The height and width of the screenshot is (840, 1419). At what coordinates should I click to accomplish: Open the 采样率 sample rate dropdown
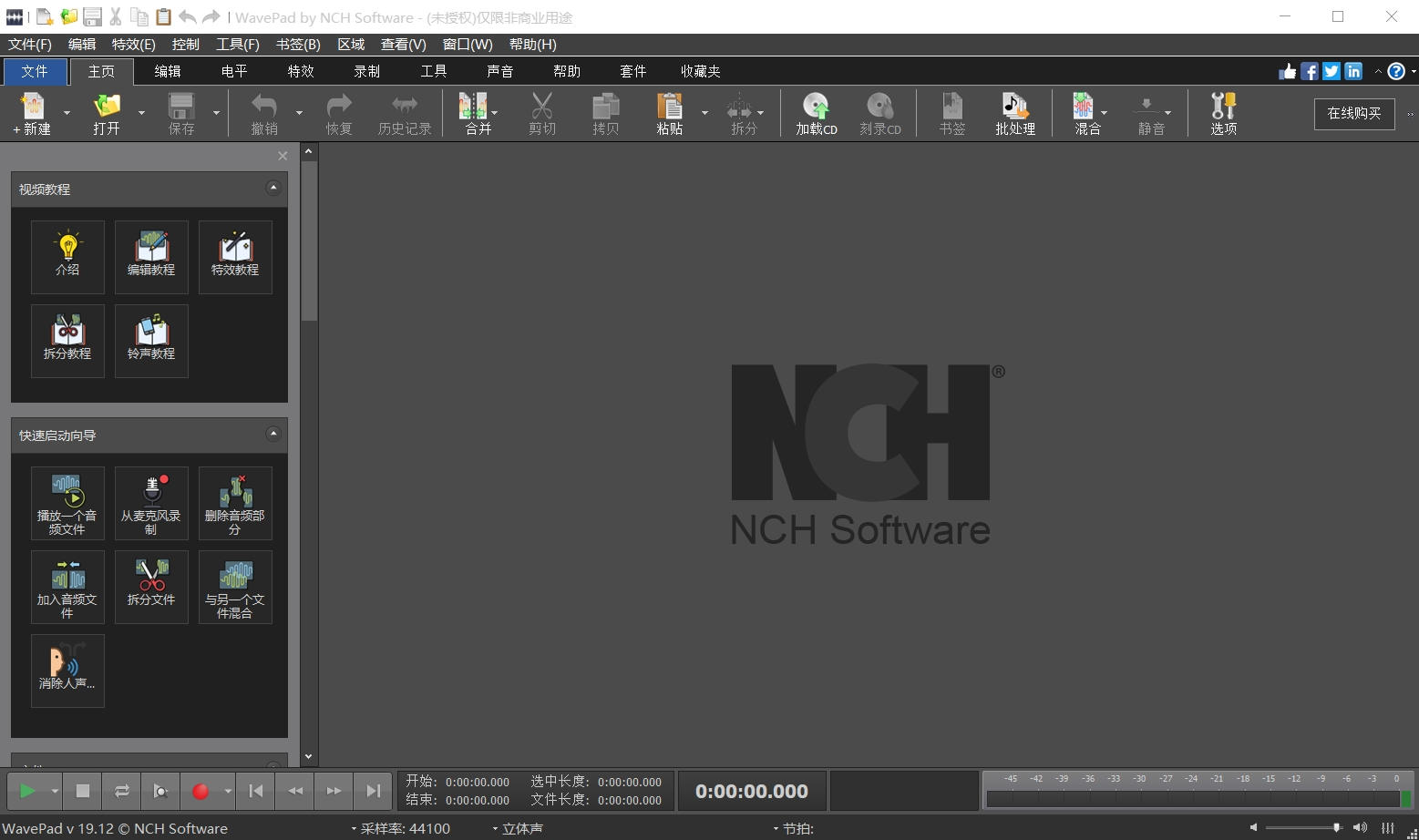tap(400, 828)
